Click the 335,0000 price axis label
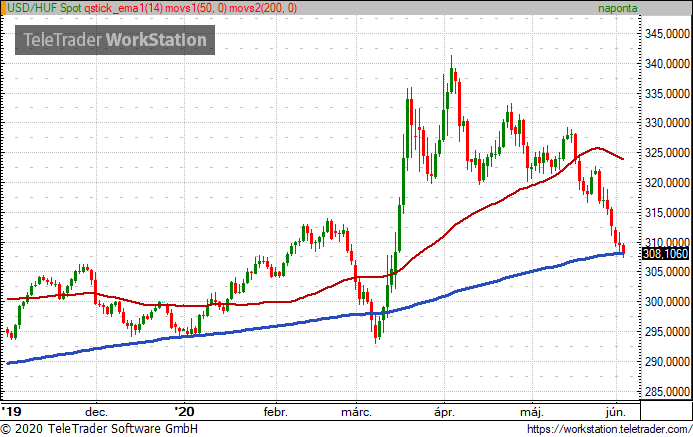Screen dimensions: 693x437 click(x=667, y=94)
